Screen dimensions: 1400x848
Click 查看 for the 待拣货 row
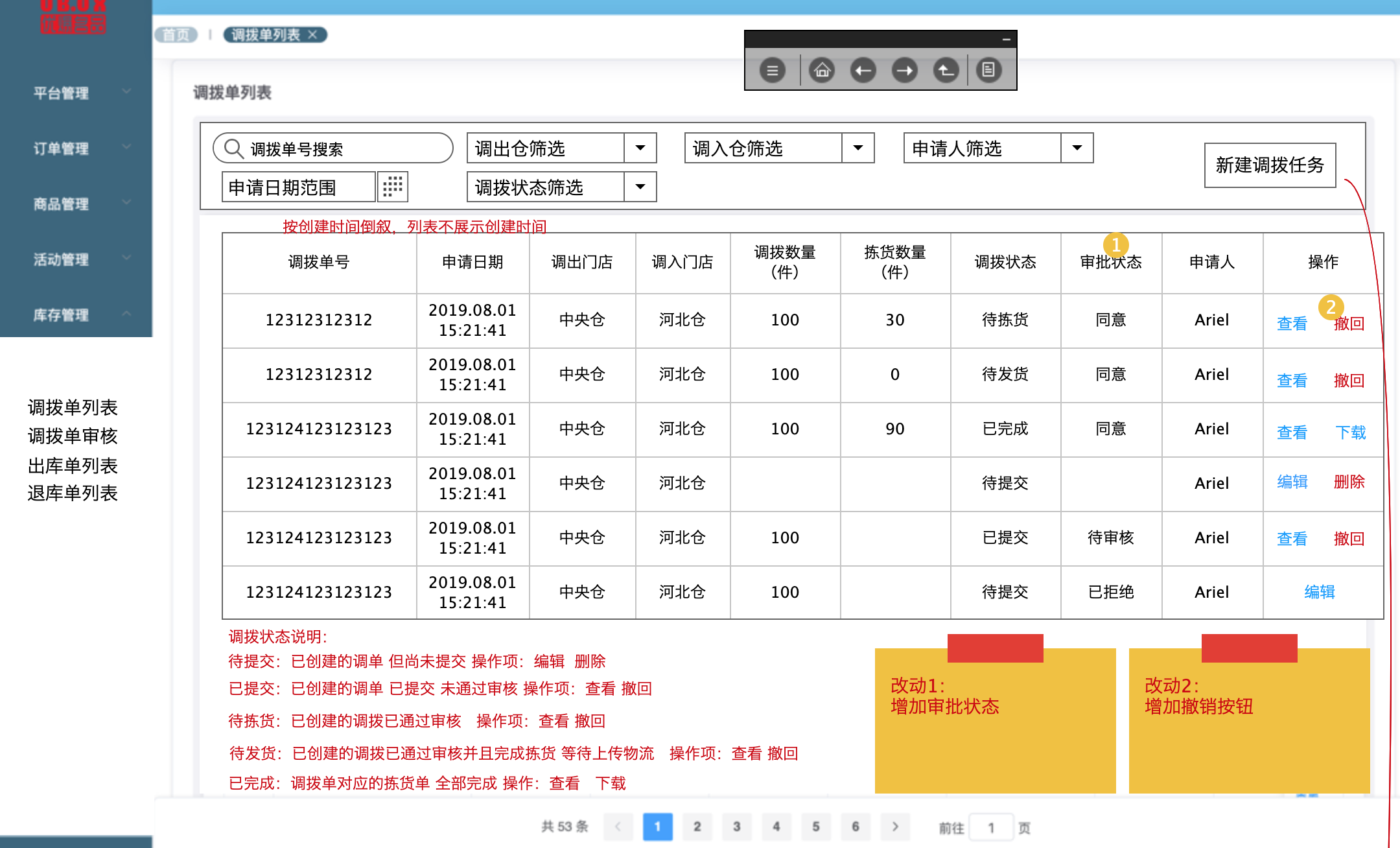(x=1292, y=324)
